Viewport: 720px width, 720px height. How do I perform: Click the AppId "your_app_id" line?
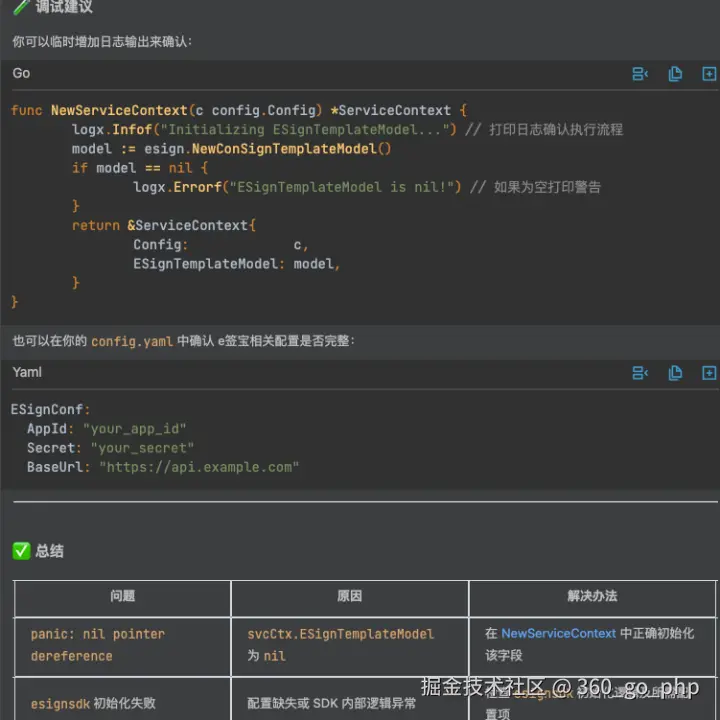107,429
